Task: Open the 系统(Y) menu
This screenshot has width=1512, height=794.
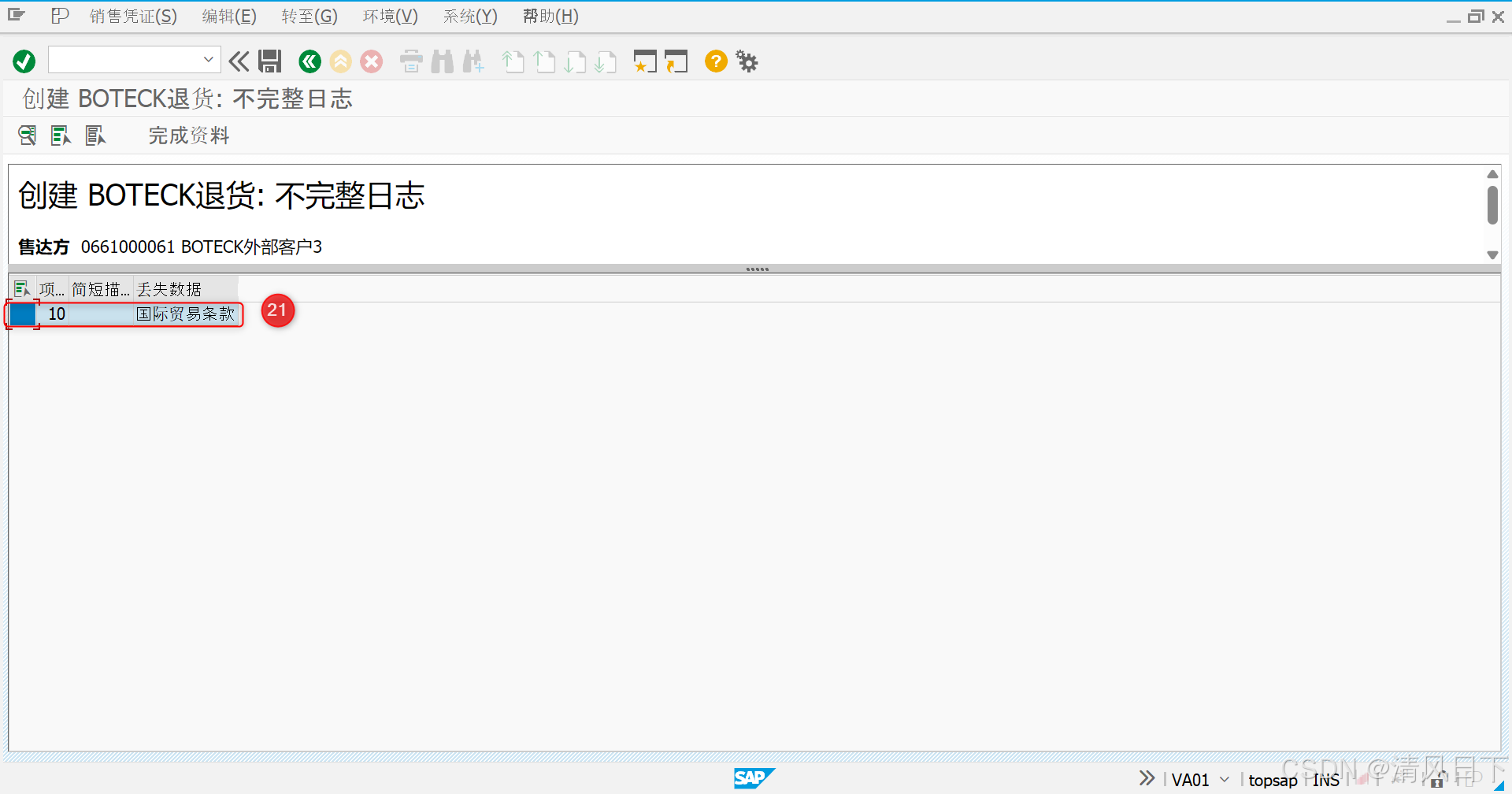Action: point(469,16)
